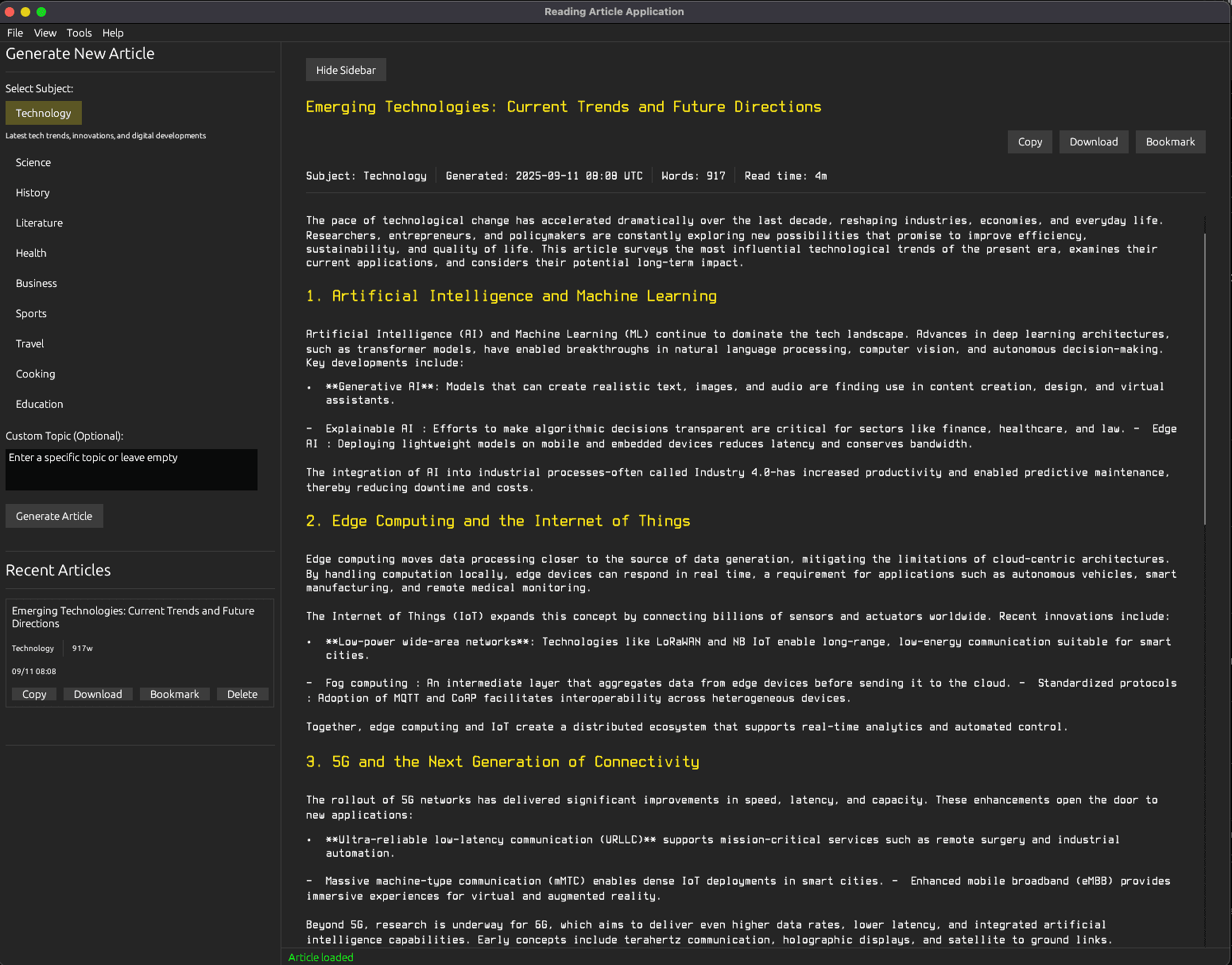Hide the sidebar

pos(345,69)
